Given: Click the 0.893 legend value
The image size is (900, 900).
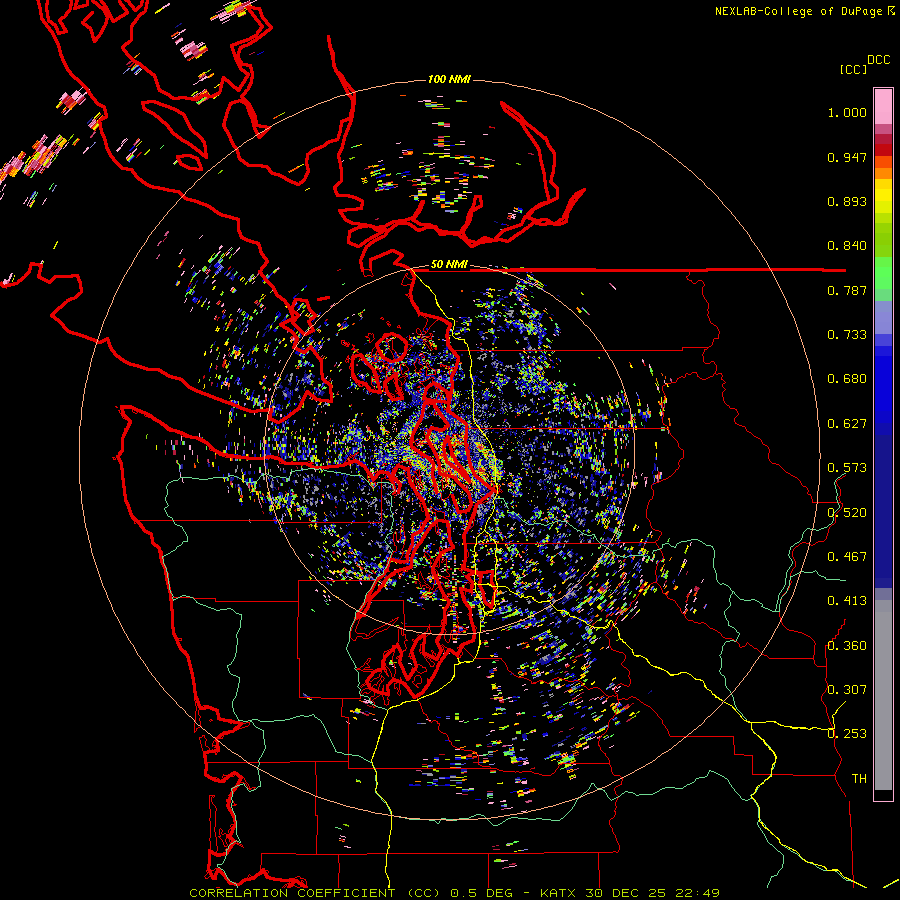Looking at the screenshot, I should pyautogui.click(x=847, y=201).
